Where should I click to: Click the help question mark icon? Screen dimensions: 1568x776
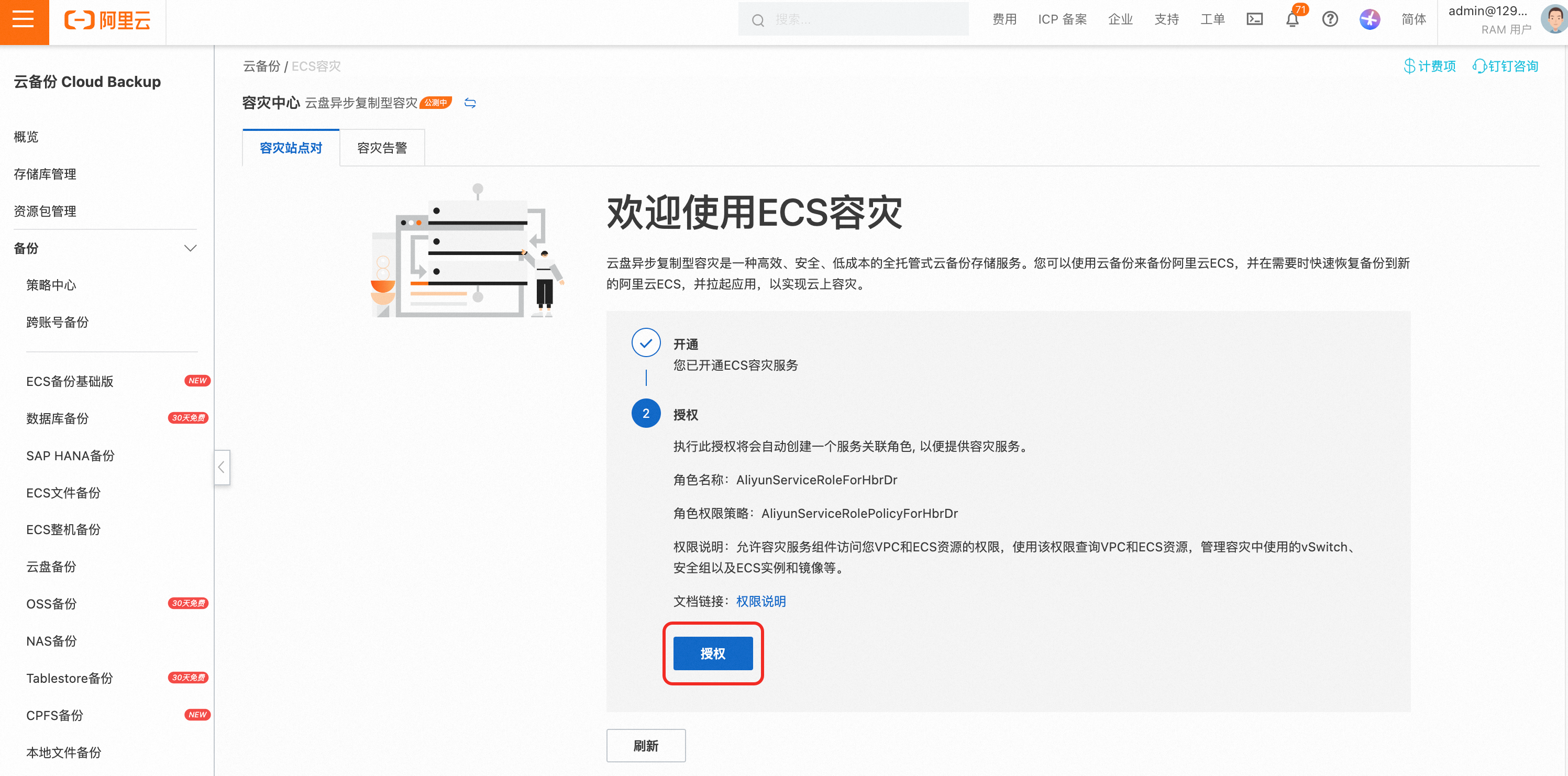pos(1330,19)
